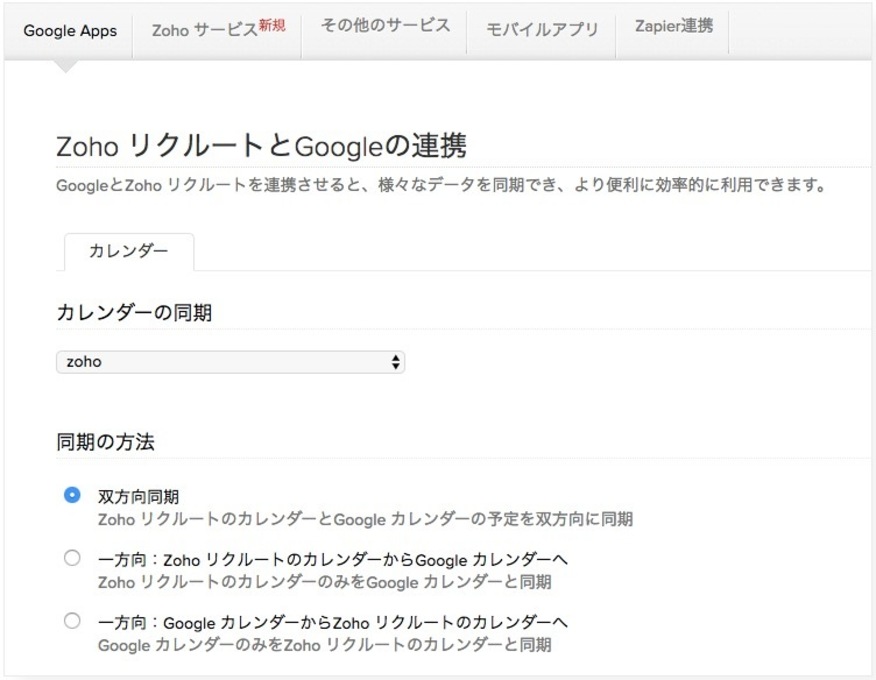This screenshot has height=680, width=876.
Task: Open the Google Apps tab
Action: pyautogui.click(x=70, y=30)
